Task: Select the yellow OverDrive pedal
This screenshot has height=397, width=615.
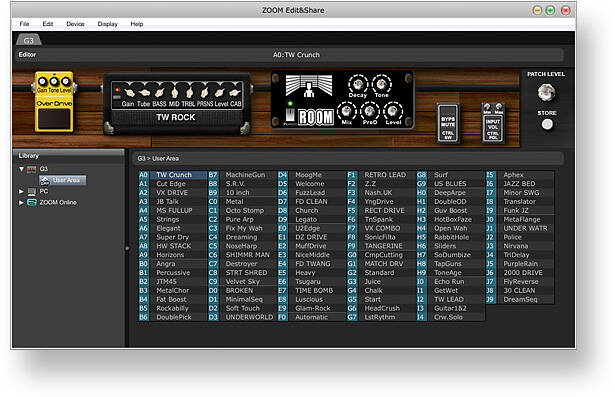Action: pyautogui.click(x=54, y=101)
